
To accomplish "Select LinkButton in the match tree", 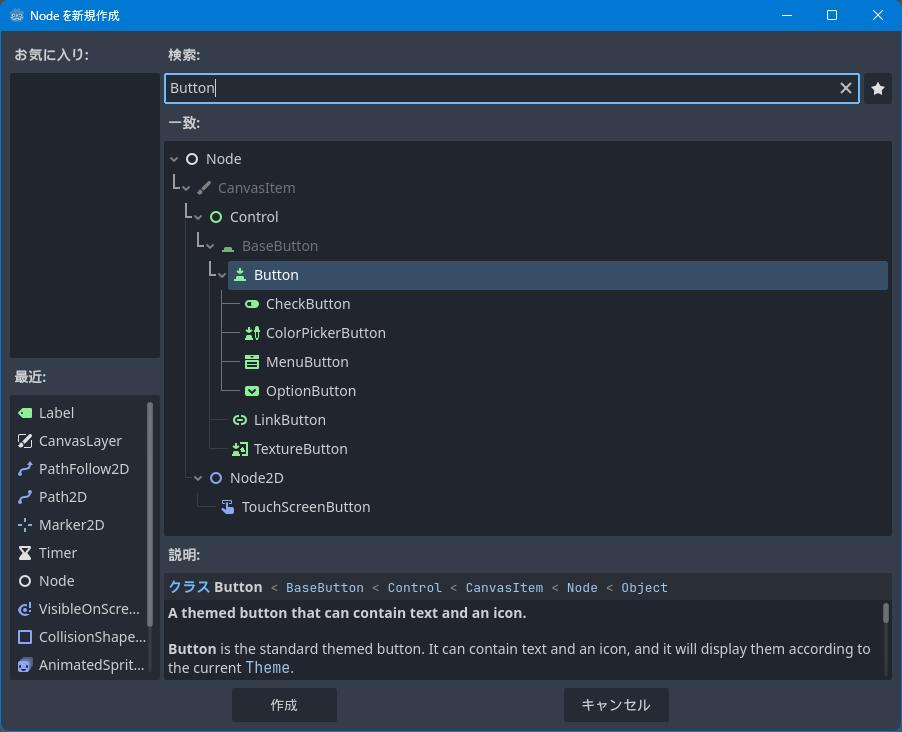I will click(290, 420).
